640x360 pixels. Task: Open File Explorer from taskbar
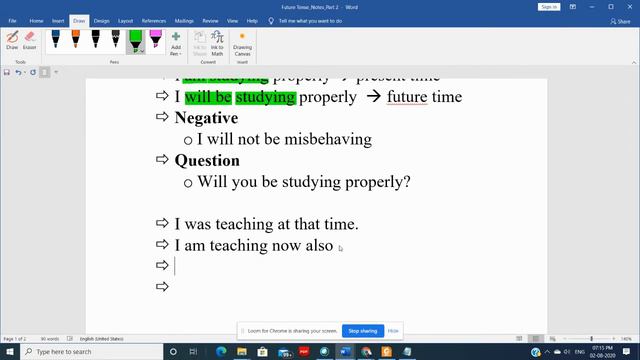[242, 351]
